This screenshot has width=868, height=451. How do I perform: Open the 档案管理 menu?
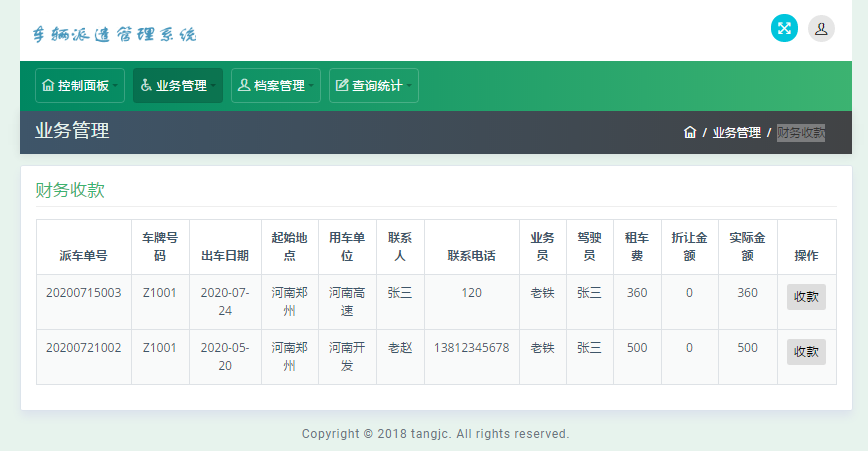[276, 85]
